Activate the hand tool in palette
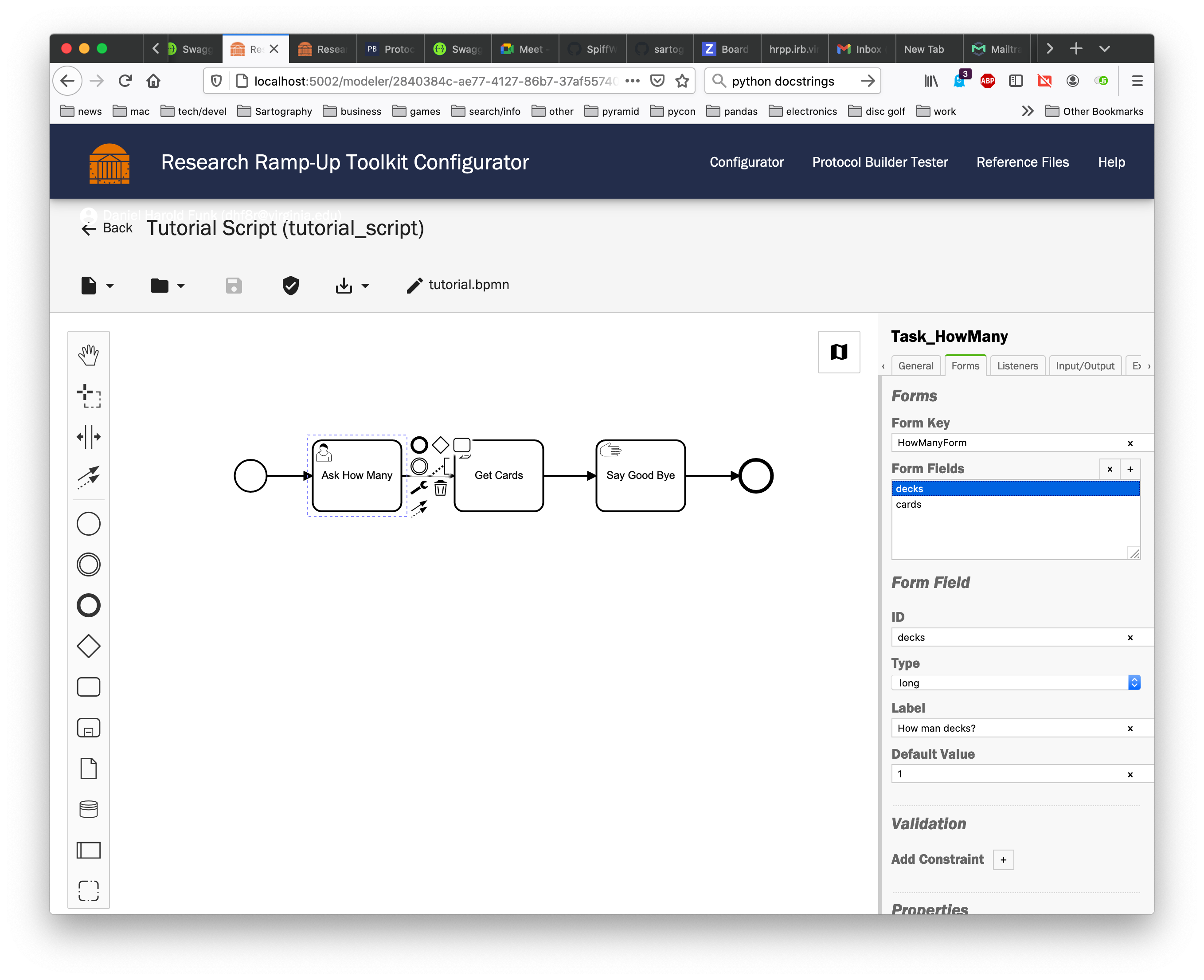 coord(89,355)
